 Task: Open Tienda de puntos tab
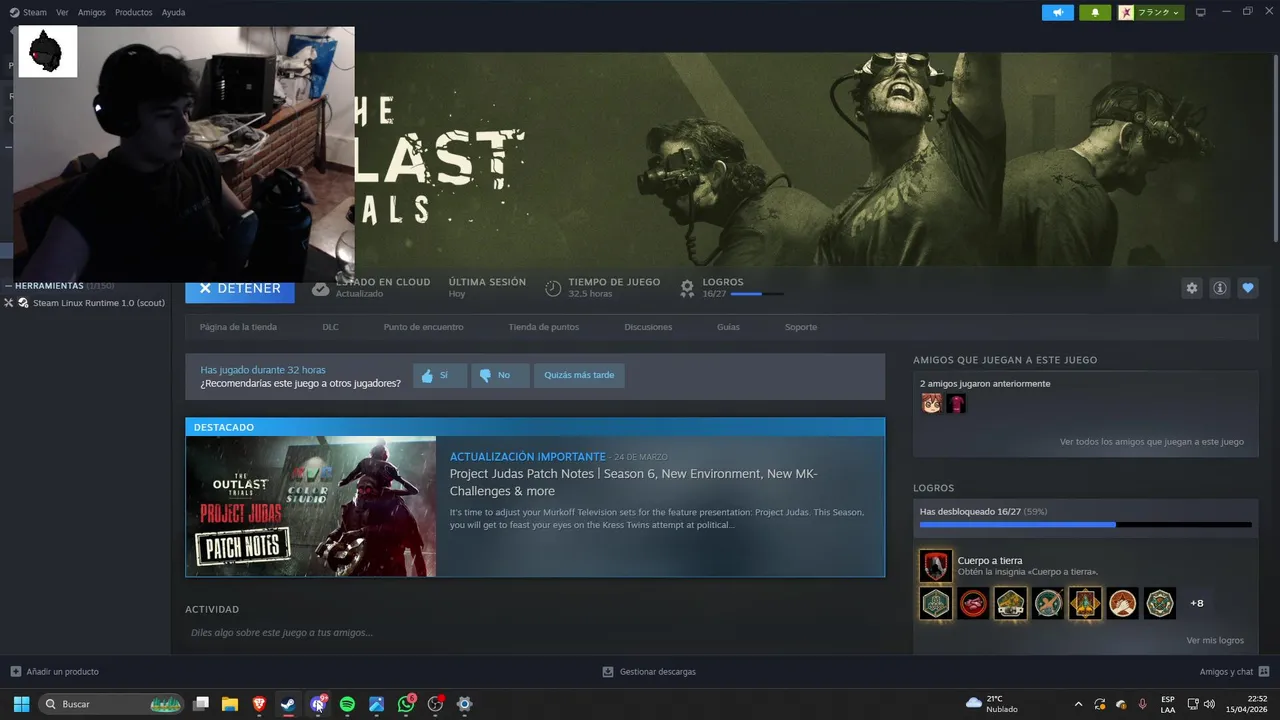click(x=543, y=327)
